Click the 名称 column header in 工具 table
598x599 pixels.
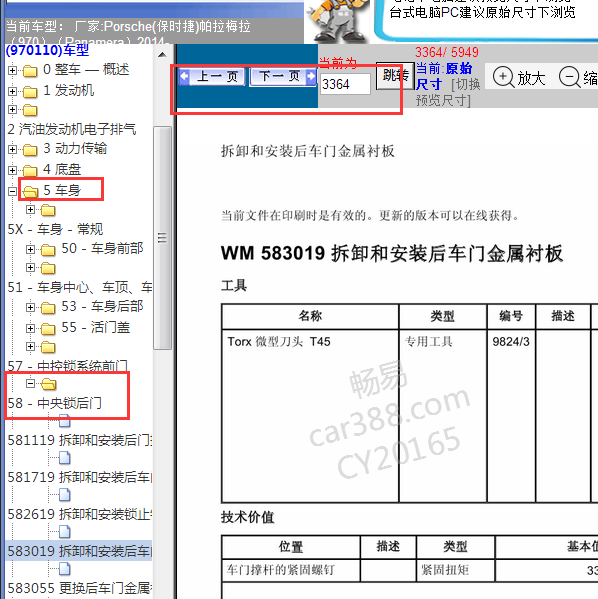pyautogui.click(x=310, y=316)
